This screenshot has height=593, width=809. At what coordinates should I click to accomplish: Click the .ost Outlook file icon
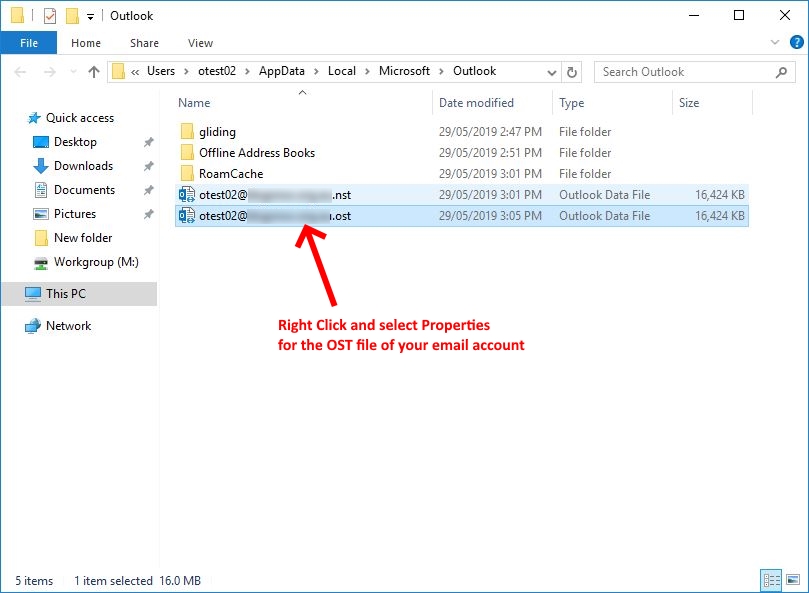click(x=186, y=216)
